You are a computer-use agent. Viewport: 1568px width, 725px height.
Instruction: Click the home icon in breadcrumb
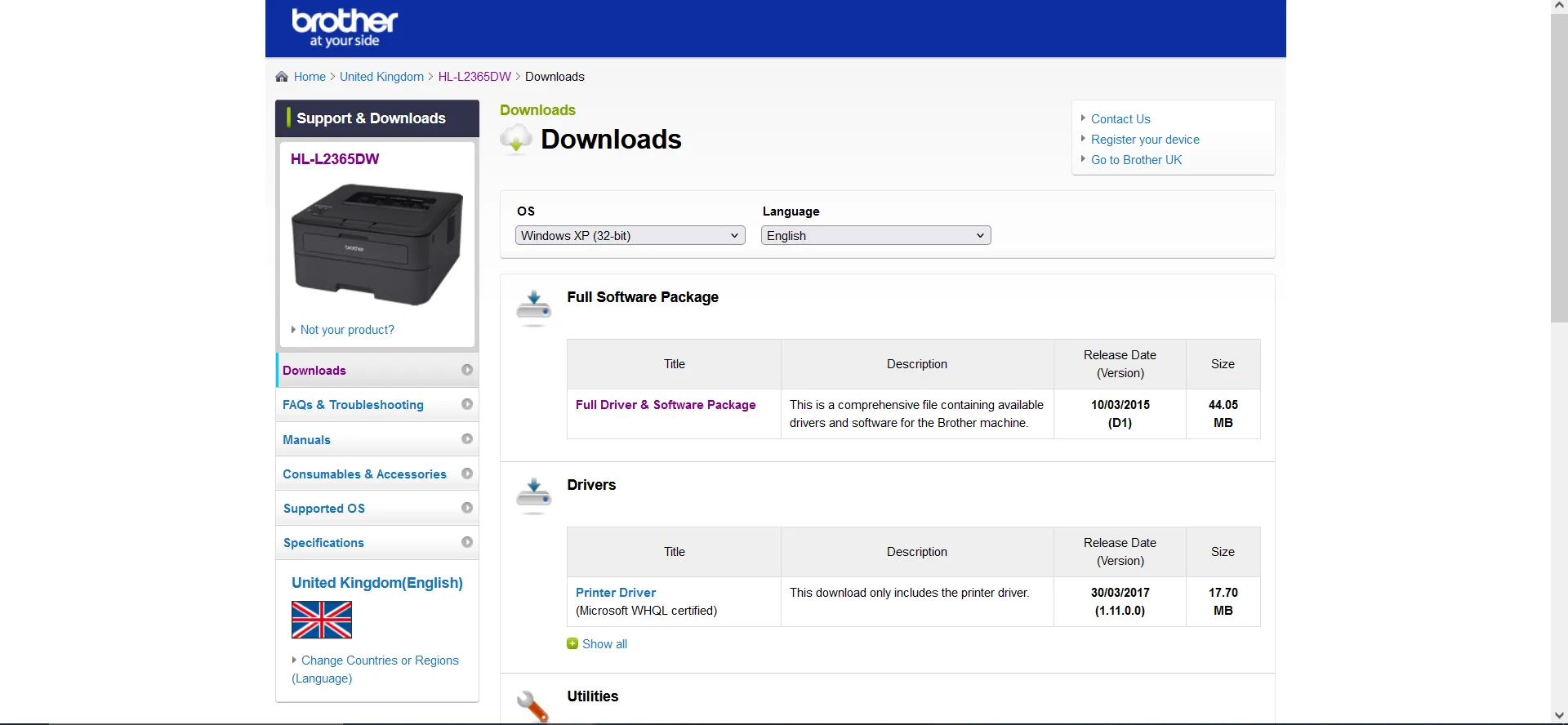tap(282, 77)
